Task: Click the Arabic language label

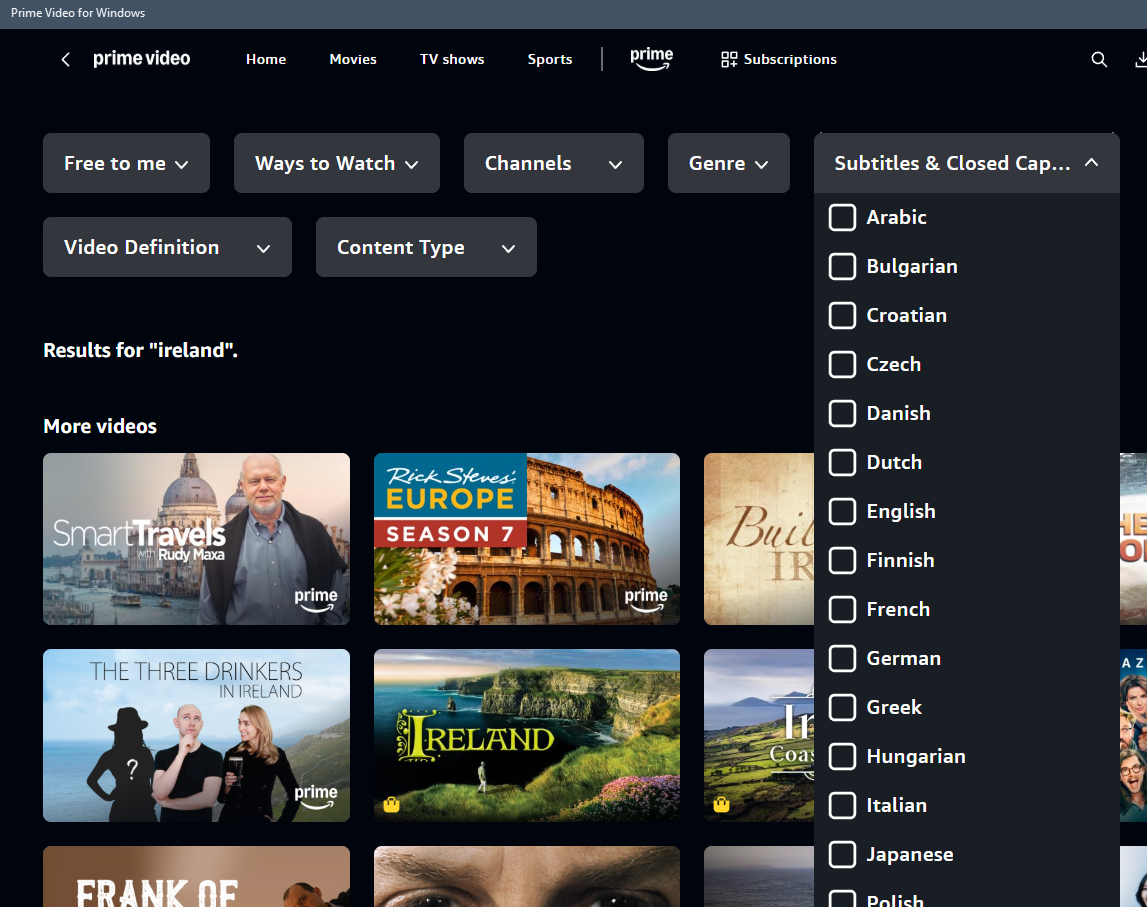Action: pyautogui.click(x=896, y=217)
